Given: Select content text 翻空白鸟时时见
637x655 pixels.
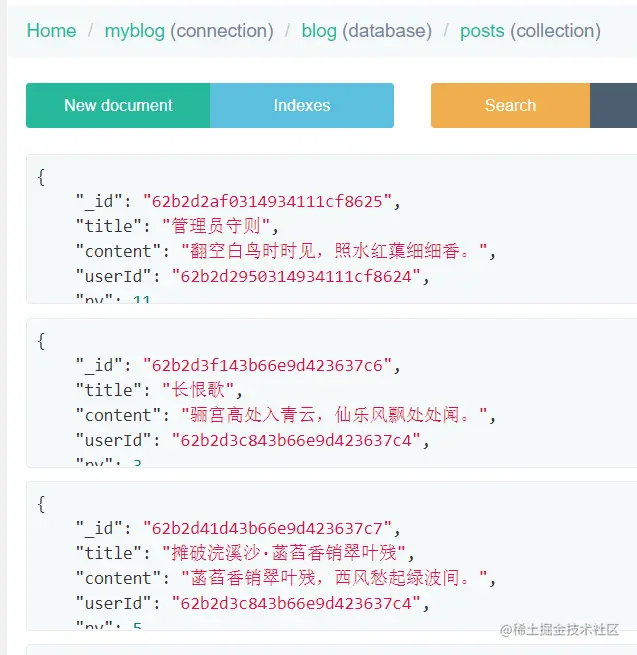Looking at the screenshot, I should 252,251.
